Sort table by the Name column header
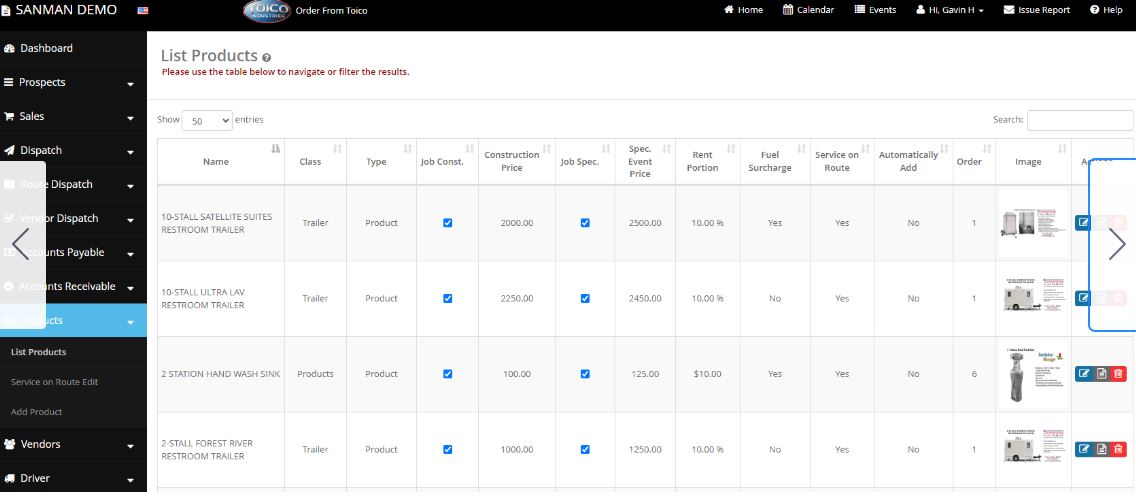This screenshot has width=1136, height=496. click(216, 161)
